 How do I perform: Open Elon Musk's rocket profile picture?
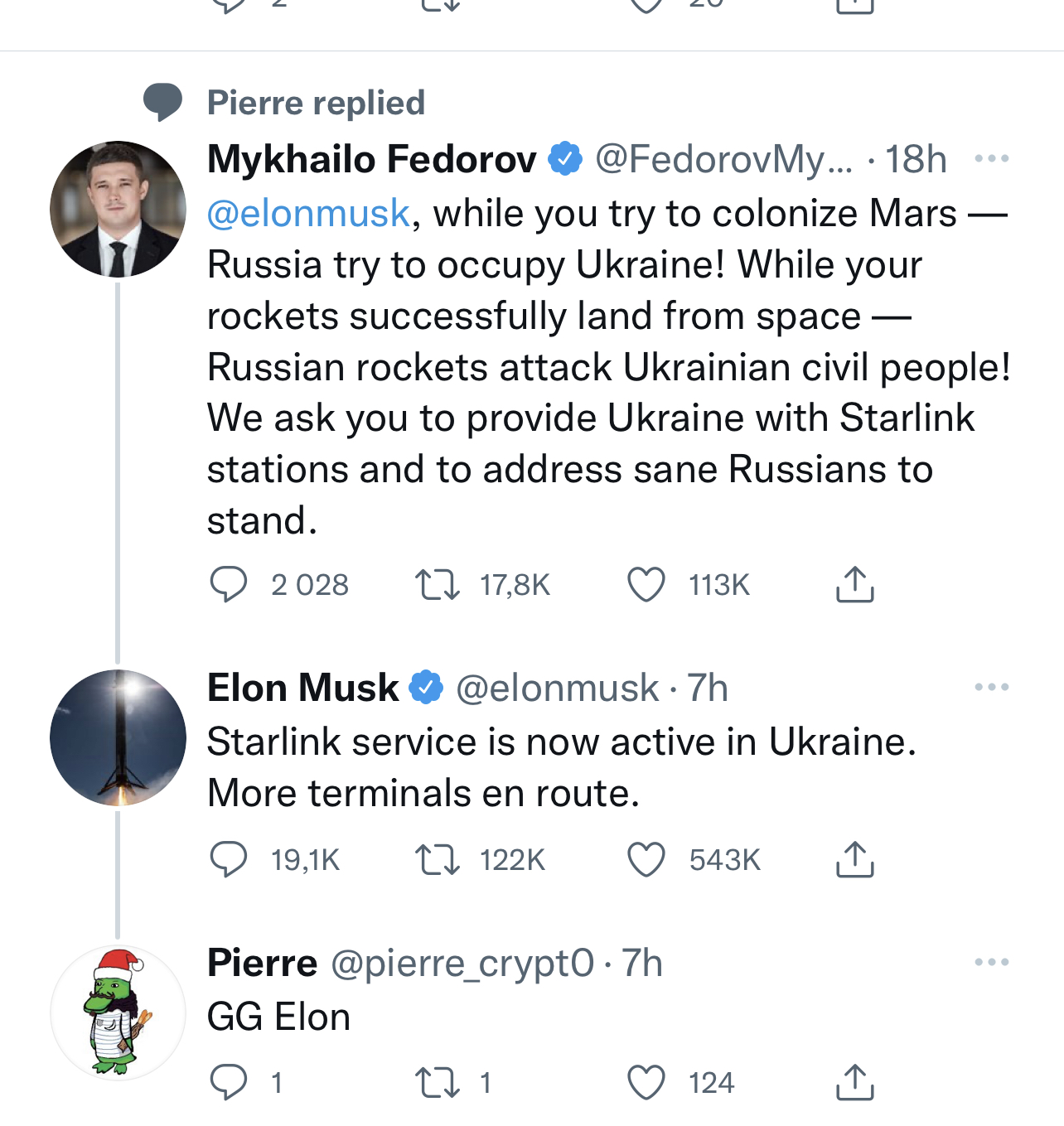[x=118, y=737]
